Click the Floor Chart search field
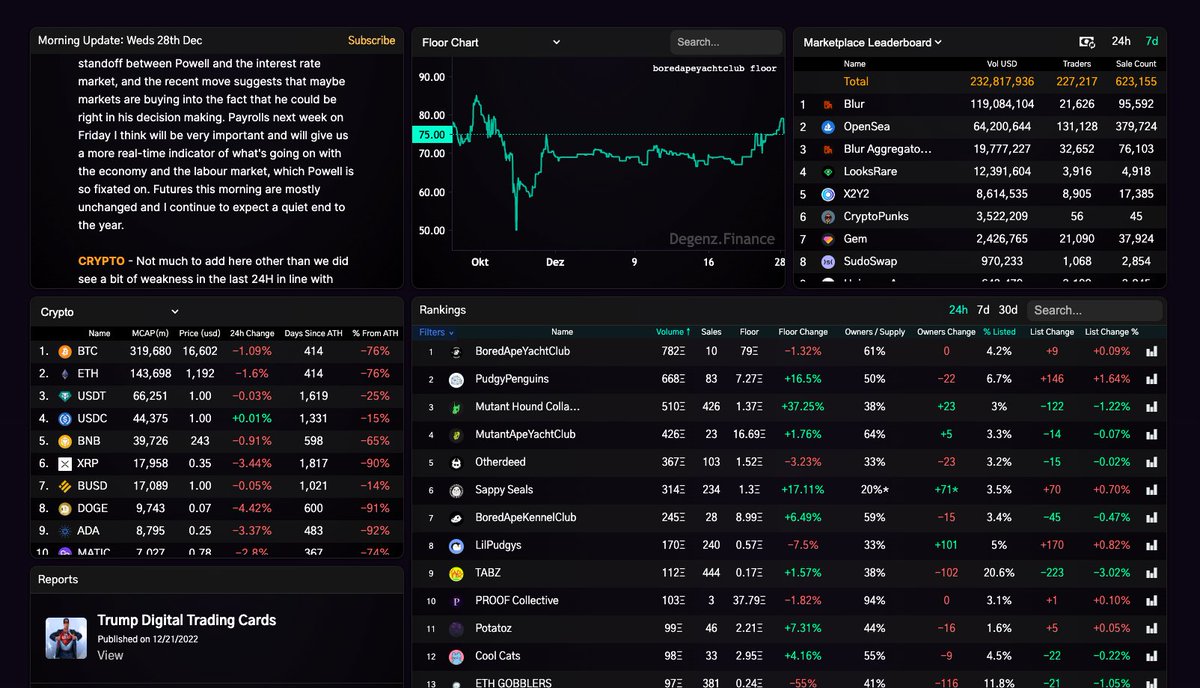This screenshot has width=1200, height=688. click(726, 42)
